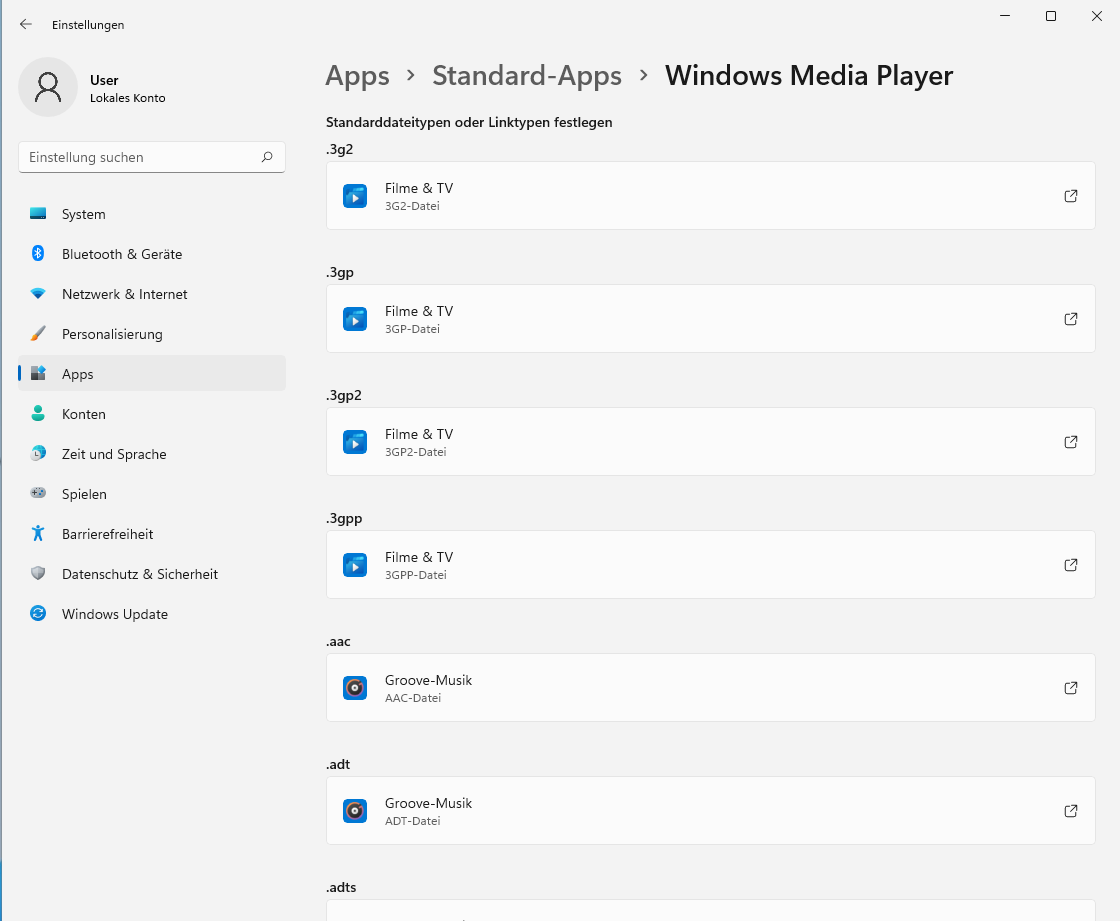
Task: Click the Groove-Musik icon under .aac
Action: point(355,688)
